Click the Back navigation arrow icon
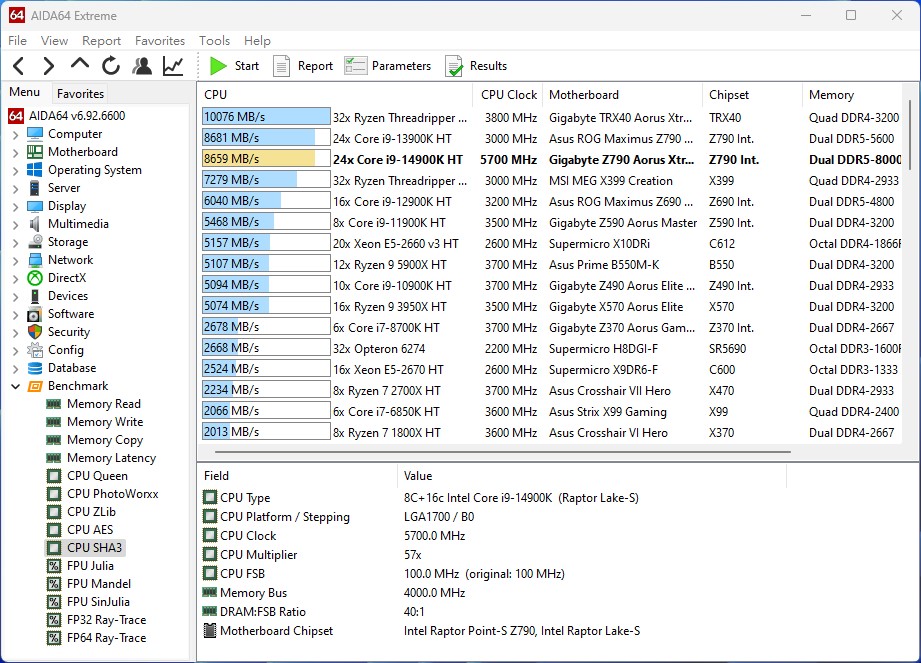This screenshot has height=663, width=921. tap(18, 66)
